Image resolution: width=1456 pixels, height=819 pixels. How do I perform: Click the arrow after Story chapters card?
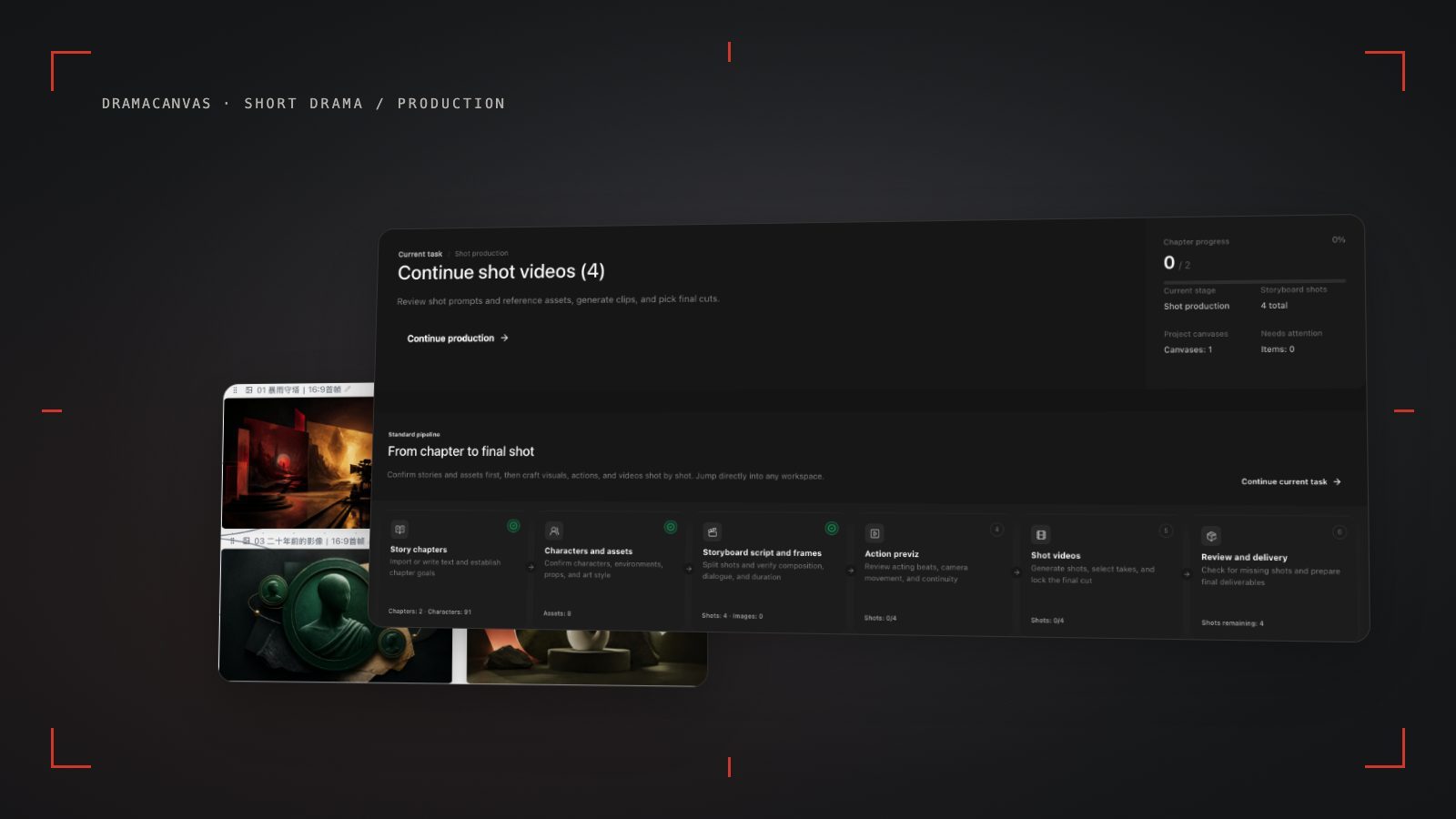point(531,567)
